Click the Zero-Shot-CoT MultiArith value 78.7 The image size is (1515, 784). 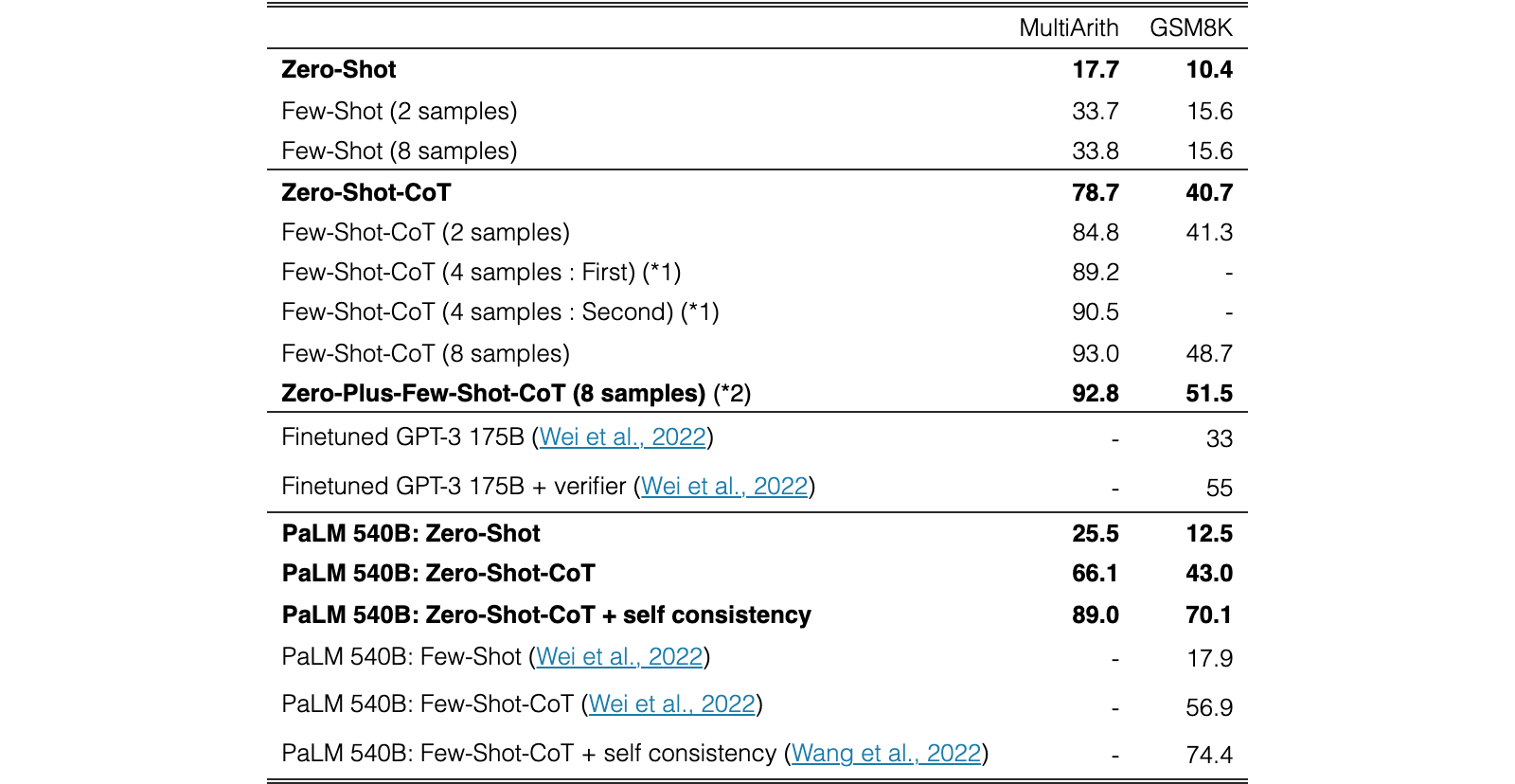[x=1096, y=193]
